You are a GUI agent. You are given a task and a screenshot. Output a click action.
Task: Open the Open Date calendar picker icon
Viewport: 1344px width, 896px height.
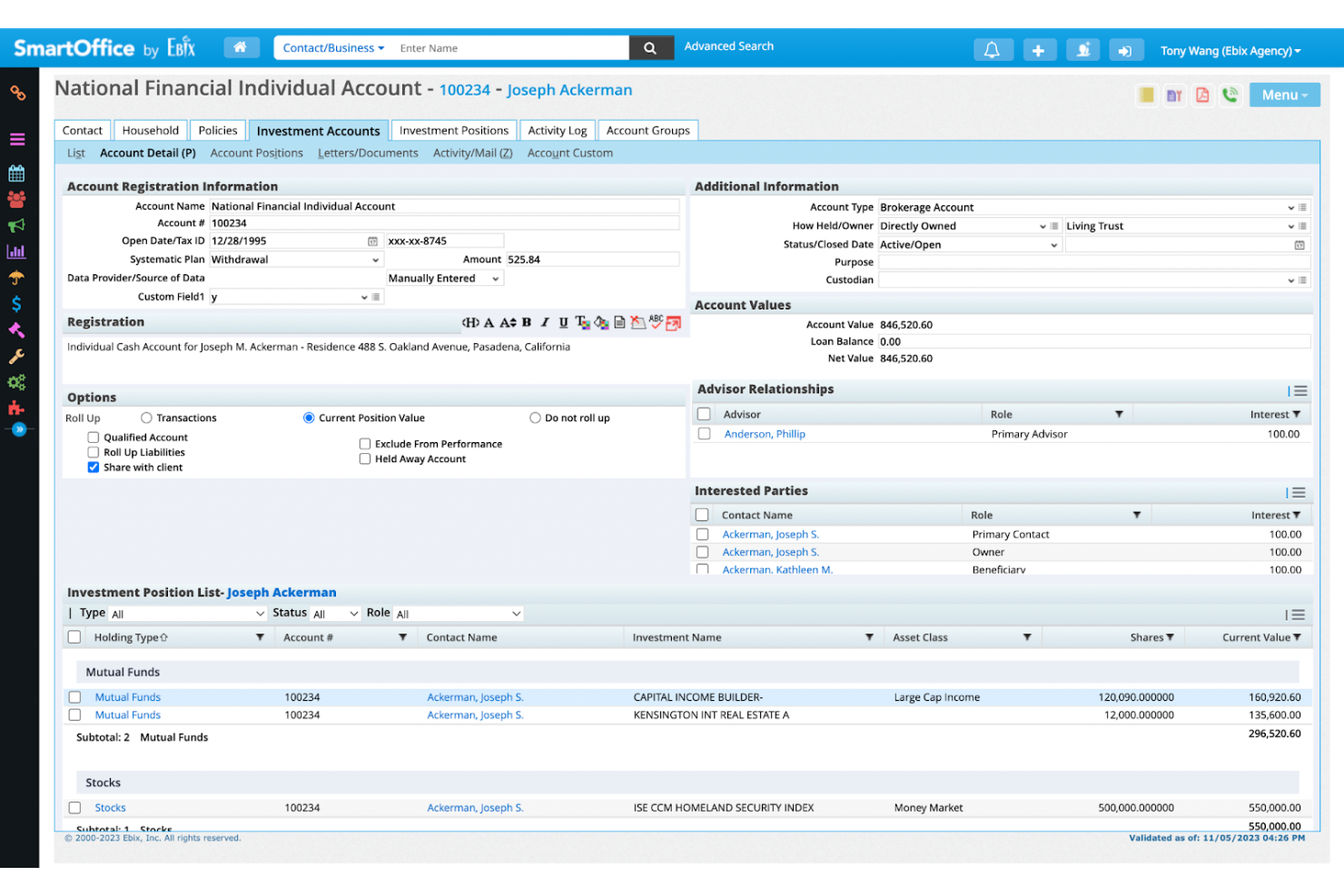coord(372,241)
